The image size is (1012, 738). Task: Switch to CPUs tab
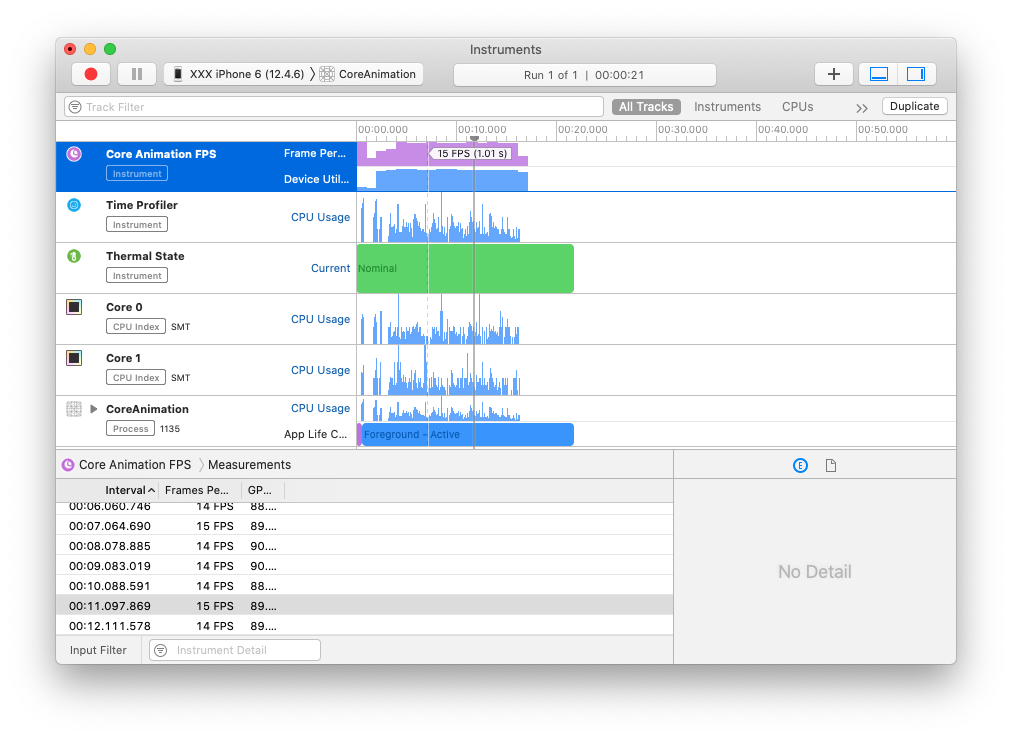[797, 107]
